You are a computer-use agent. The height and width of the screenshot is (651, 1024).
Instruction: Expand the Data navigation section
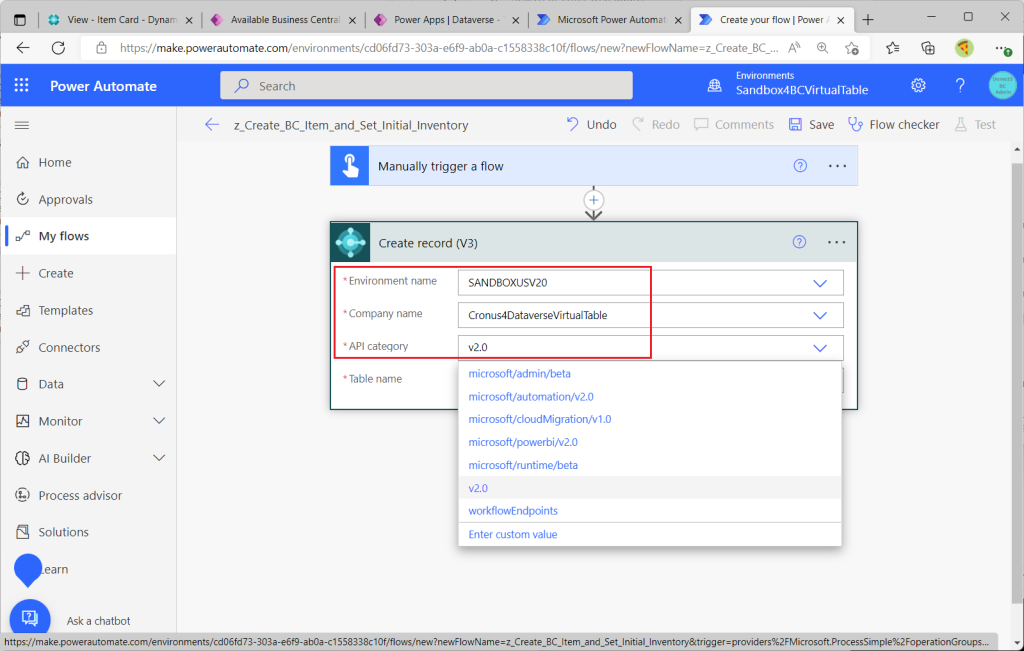pyautogui.click(x=159, y=384)
